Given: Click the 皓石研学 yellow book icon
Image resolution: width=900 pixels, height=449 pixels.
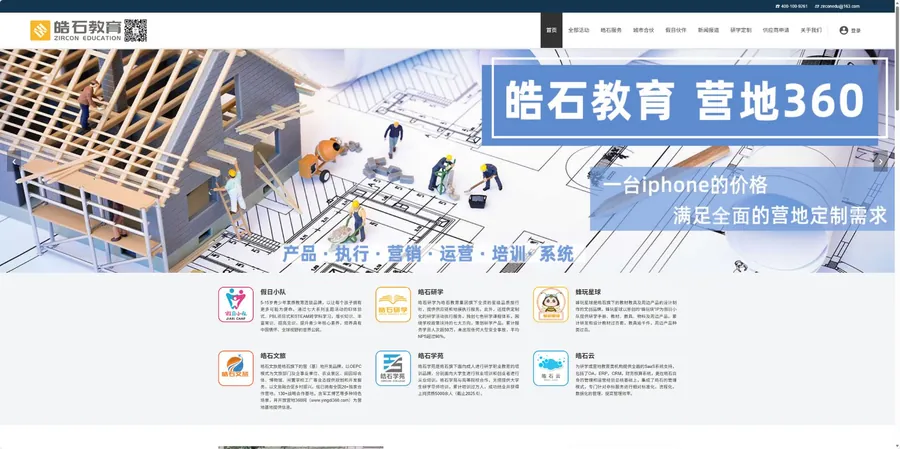Looking at the screenshot, I should (x=393, y=304).
